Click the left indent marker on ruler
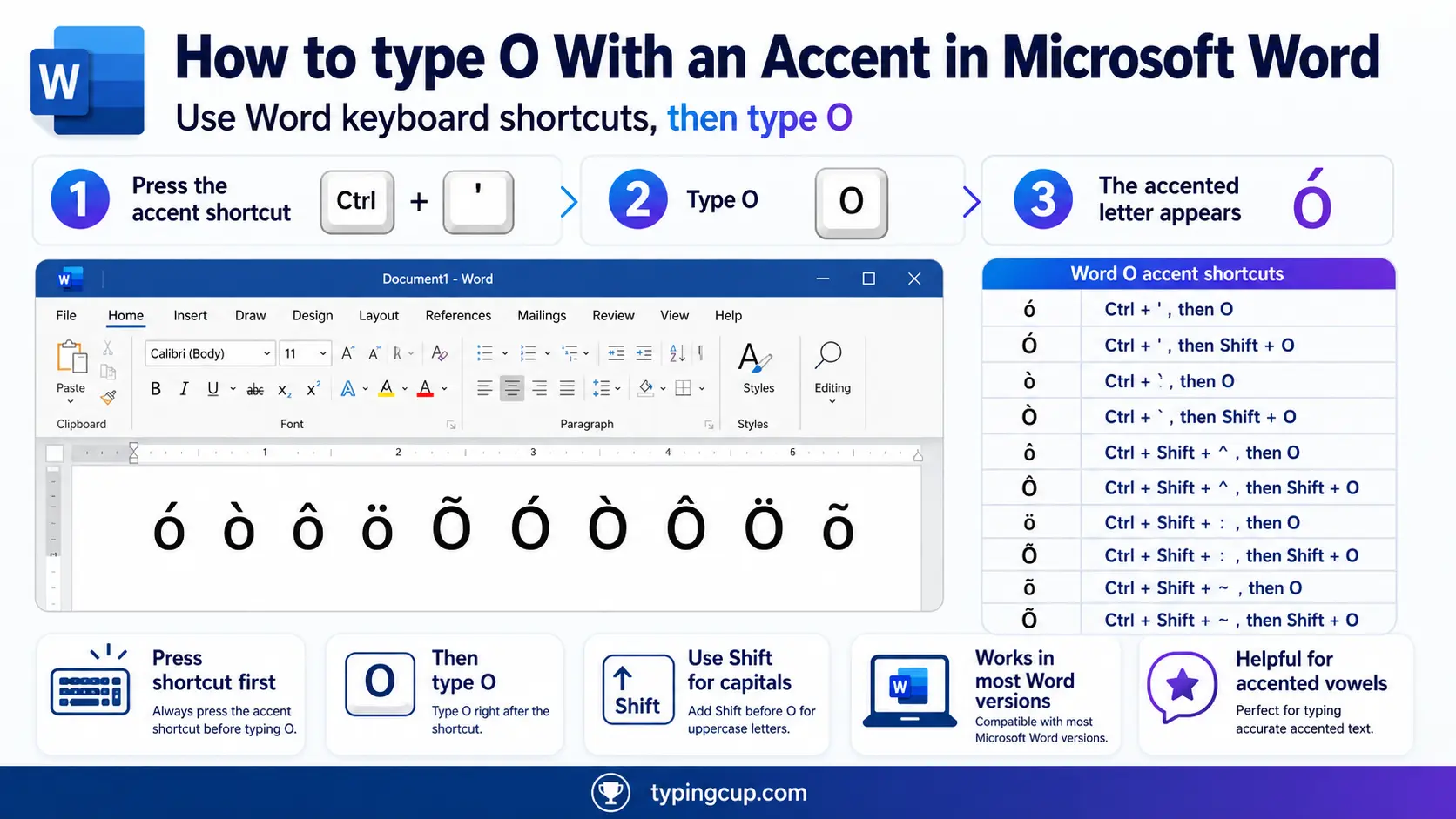Screen dimensions: 1456x819 [133, 453]
